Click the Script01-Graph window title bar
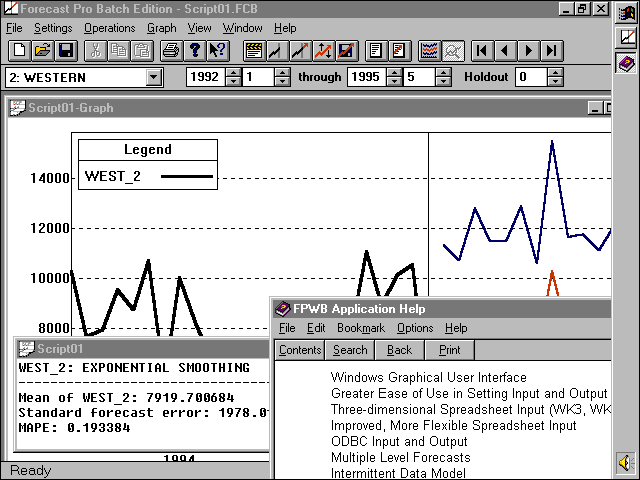This screenshot has height=480, width=640. 309,108
